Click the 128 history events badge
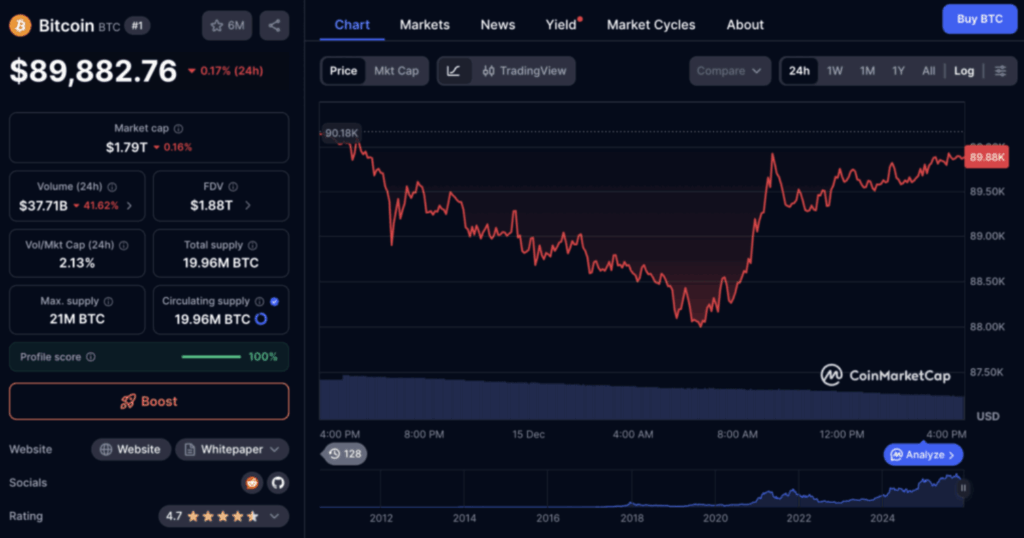The width and height of the screenshot is (1024, 538). coord(345,454)
